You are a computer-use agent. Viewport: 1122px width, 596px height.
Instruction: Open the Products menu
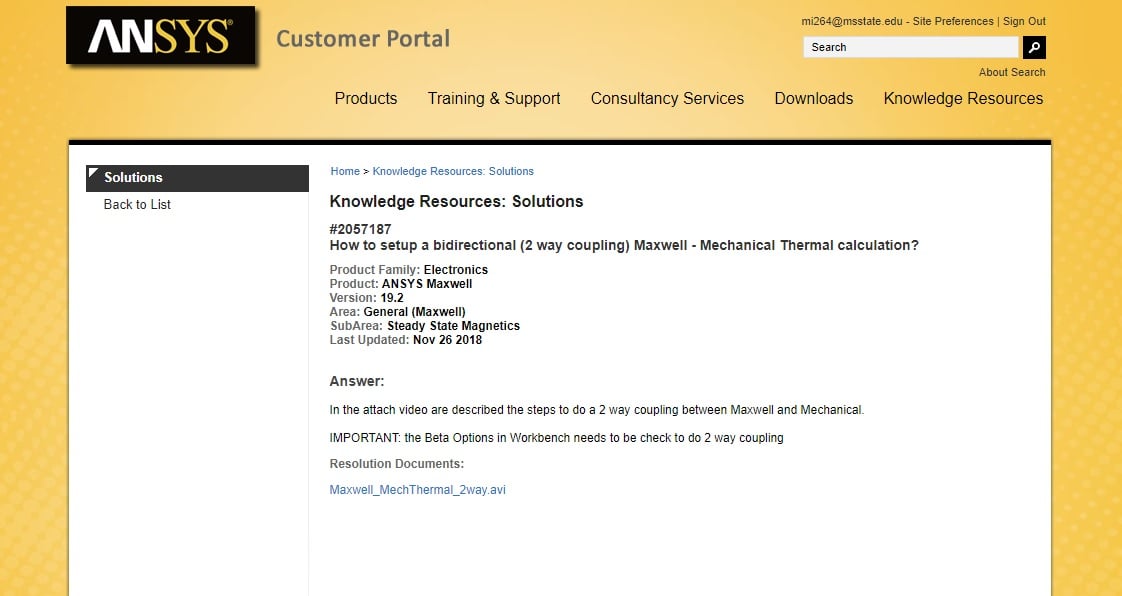point(366,99)
